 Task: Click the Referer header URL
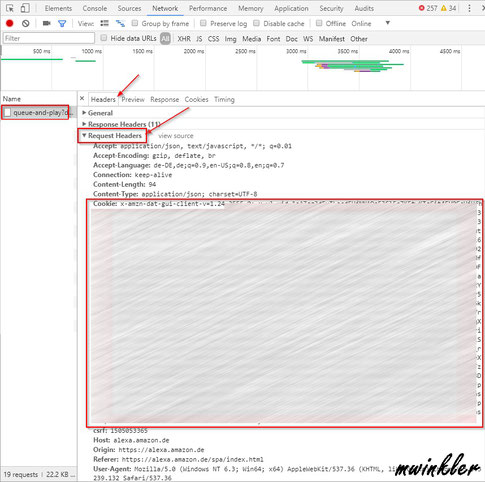click(x=193, y=460)
